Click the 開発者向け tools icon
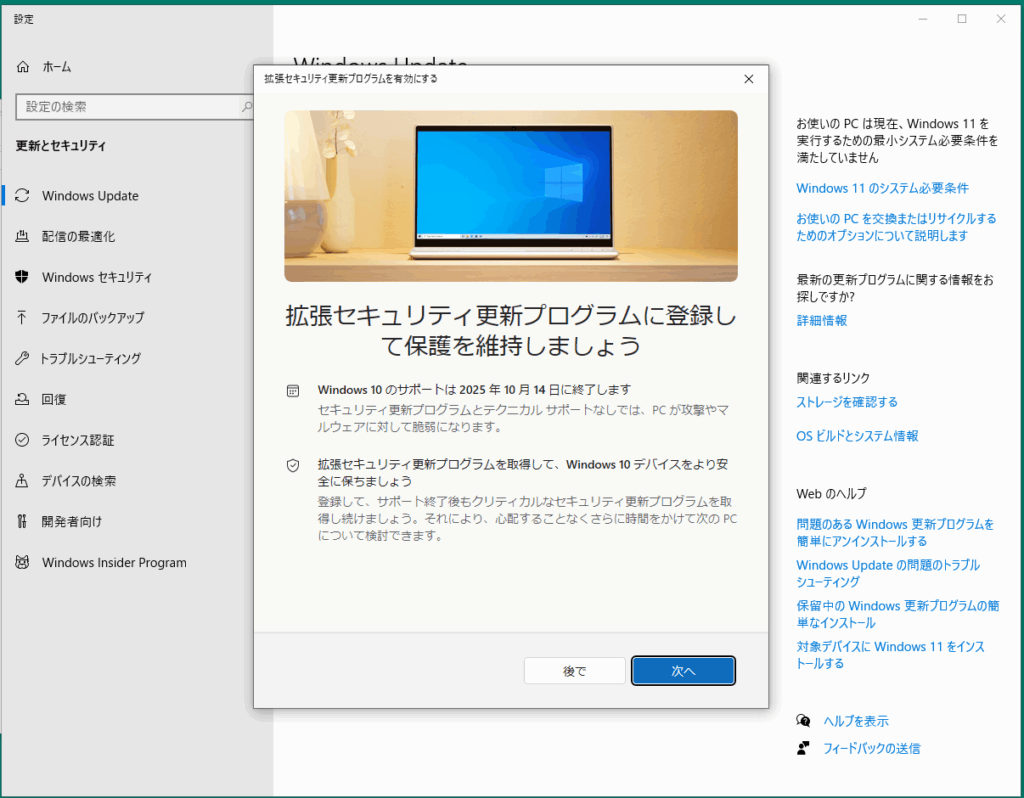This screenshot has height=798, width=1024. point(22,521)
